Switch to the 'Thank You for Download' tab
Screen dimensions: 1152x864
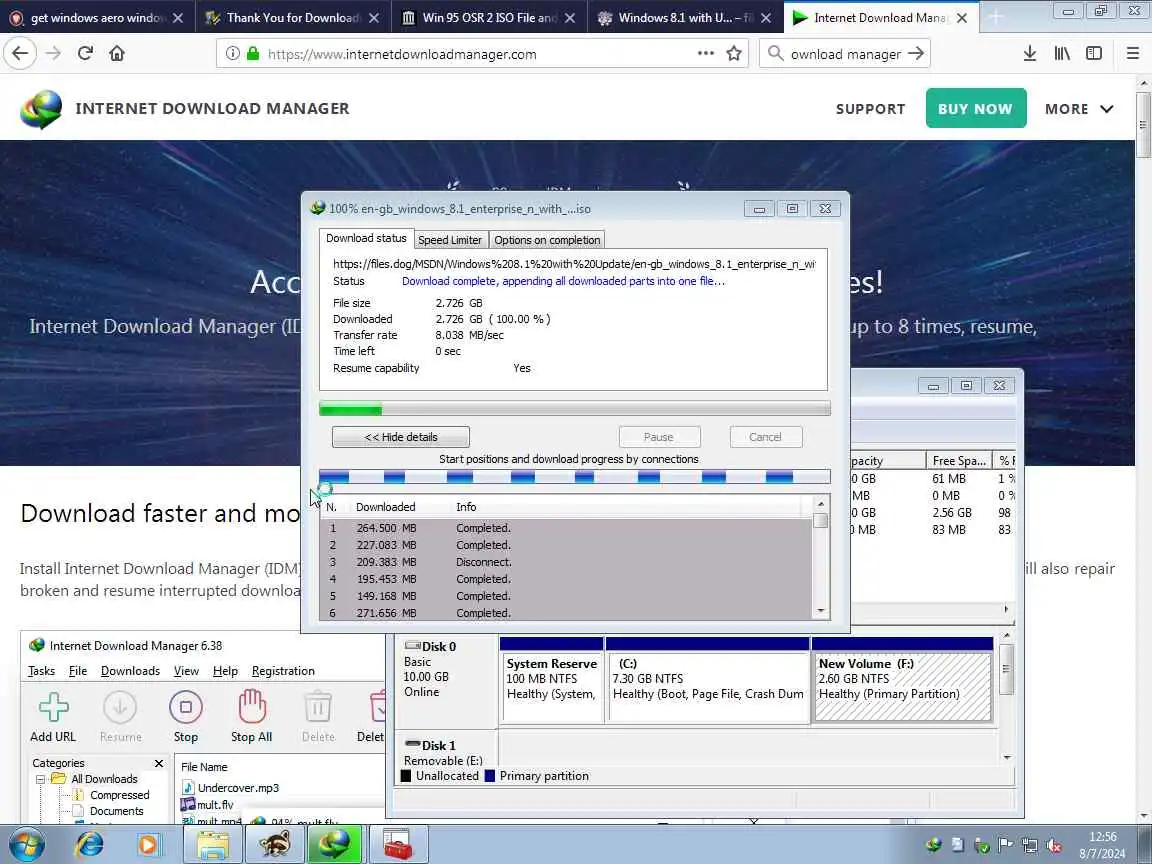coord(283,18)
